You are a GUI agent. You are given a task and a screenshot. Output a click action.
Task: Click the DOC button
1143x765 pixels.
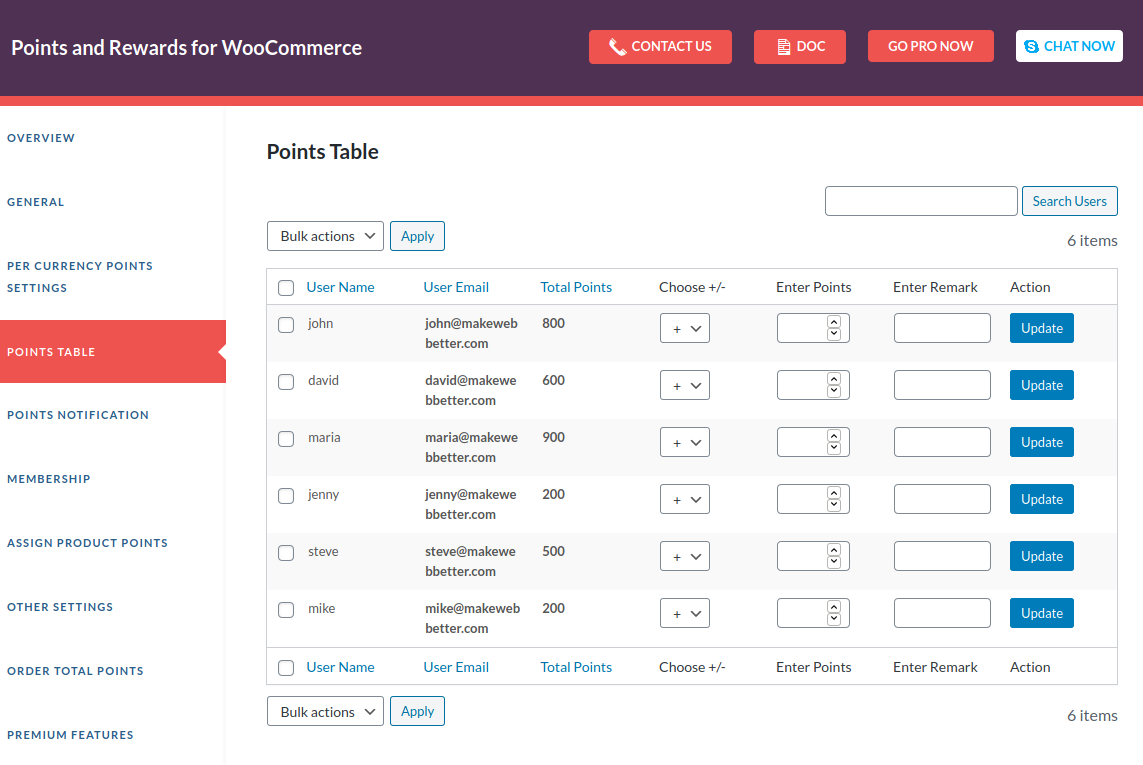pyautogui.click(x=800, y=47)
